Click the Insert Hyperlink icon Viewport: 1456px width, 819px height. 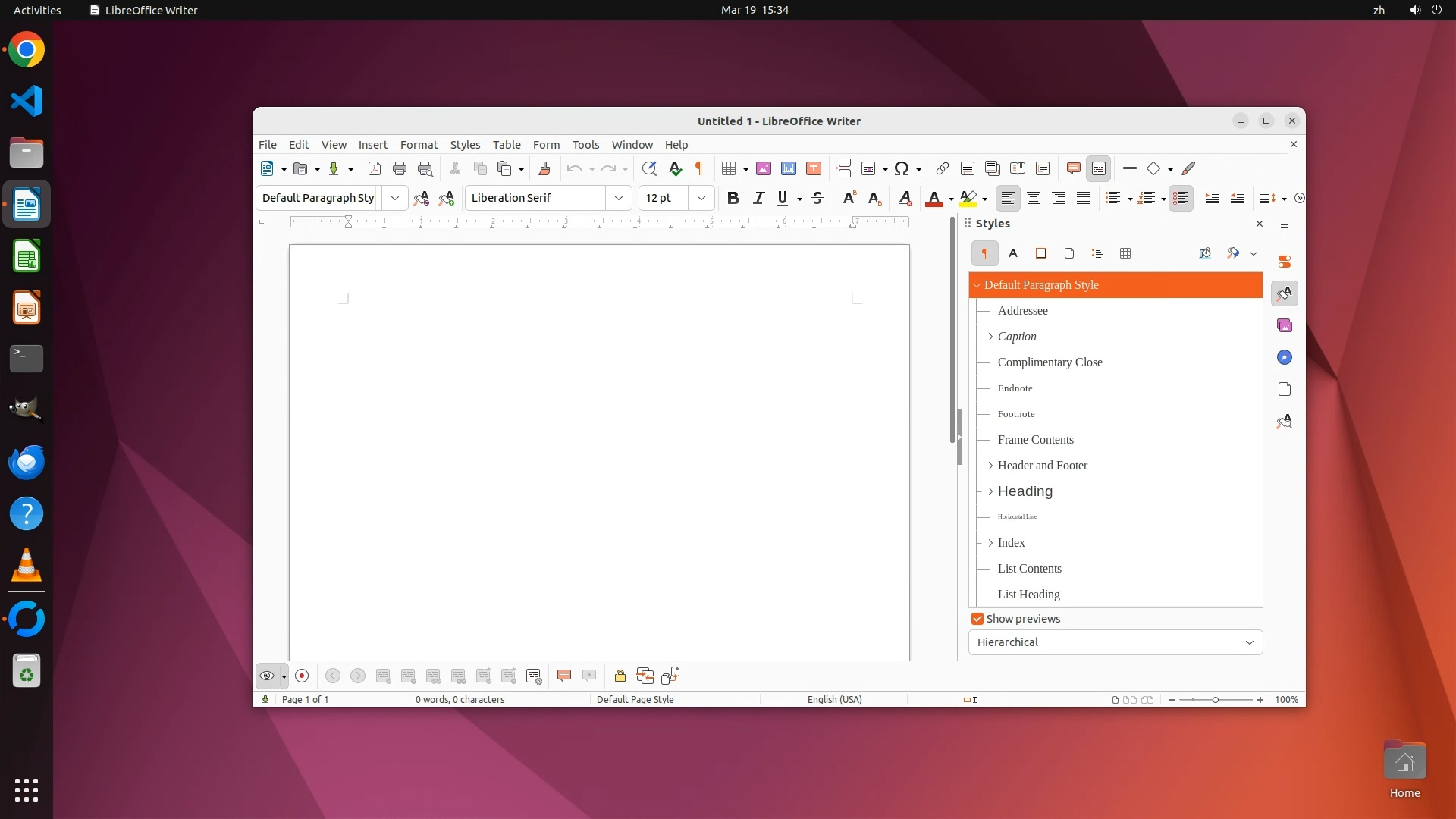pos(942,168)
